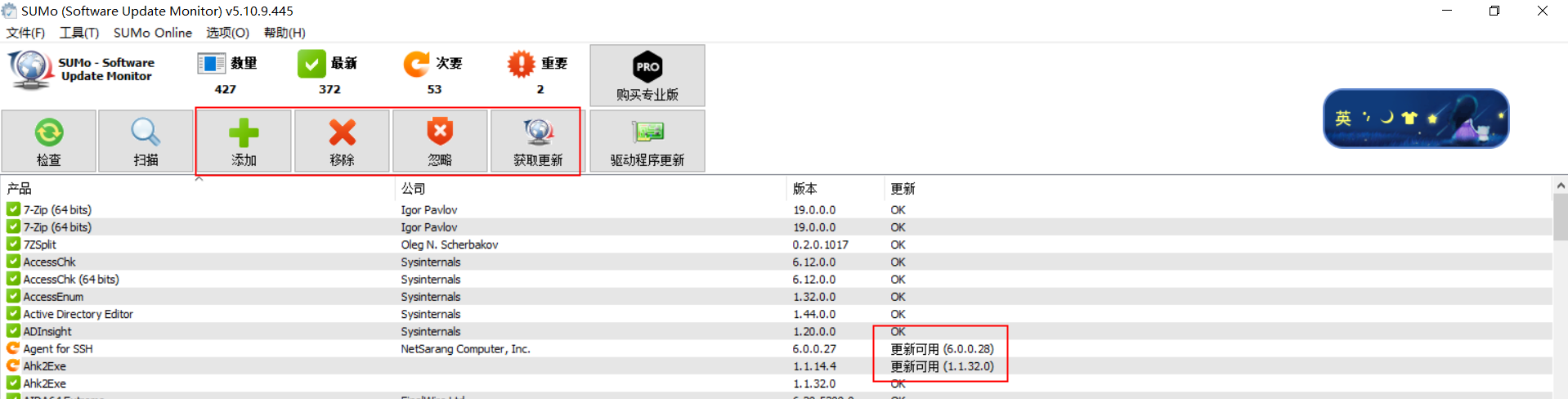
Task: Select the ADInsight row
Action: (x=777, y=331)
